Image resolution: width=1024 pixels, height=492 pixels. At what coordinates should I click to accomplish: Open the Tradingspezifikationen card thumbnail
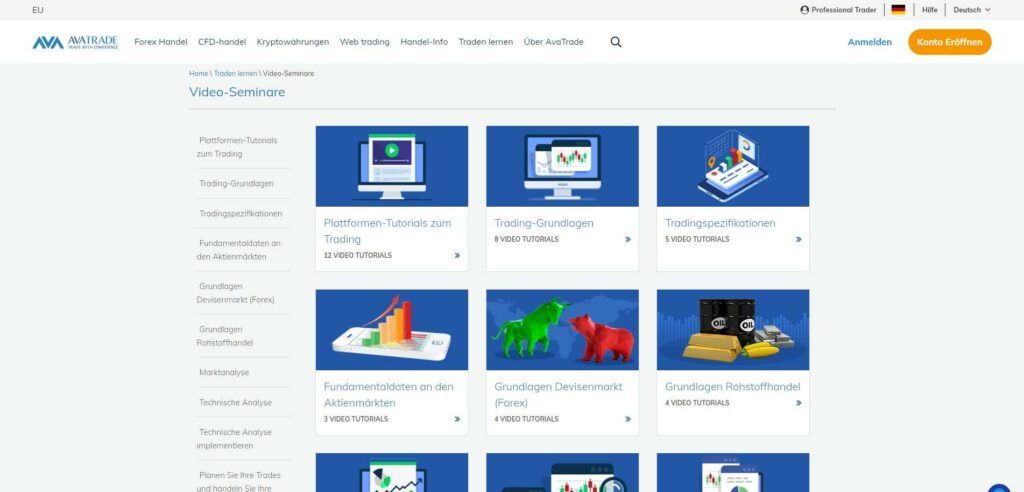click(x=733, y=166)
